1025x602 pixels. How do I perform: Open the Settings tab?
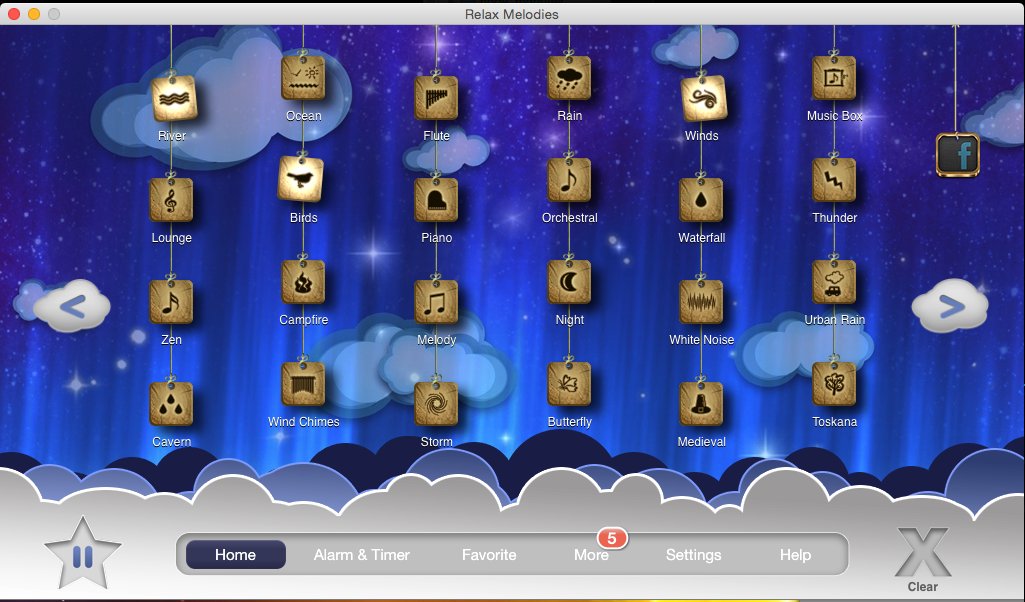694,555
